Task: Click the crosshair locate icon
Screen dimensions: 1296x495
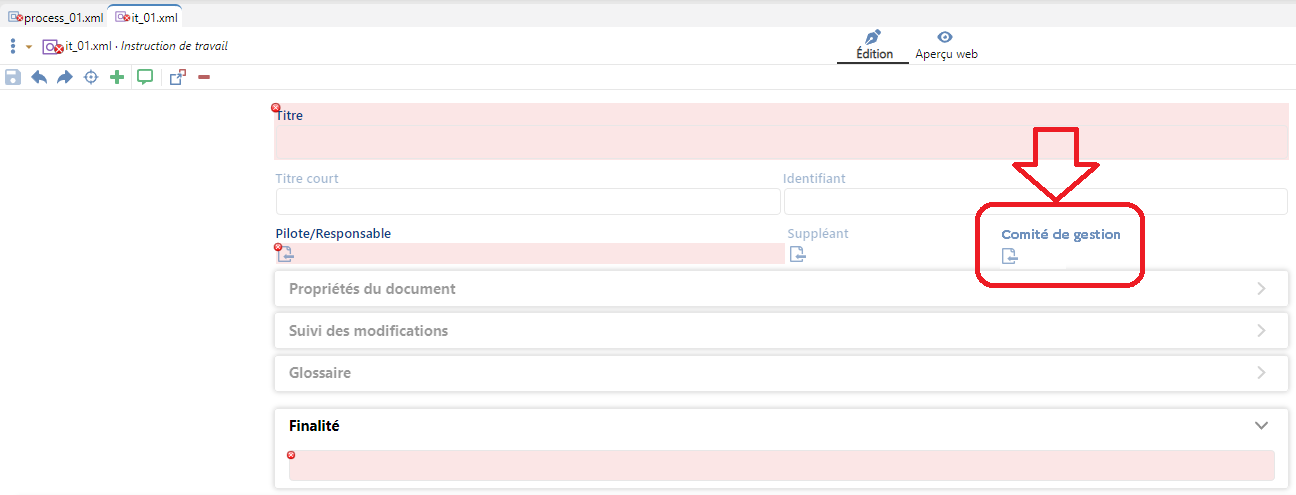Action: 91,77
